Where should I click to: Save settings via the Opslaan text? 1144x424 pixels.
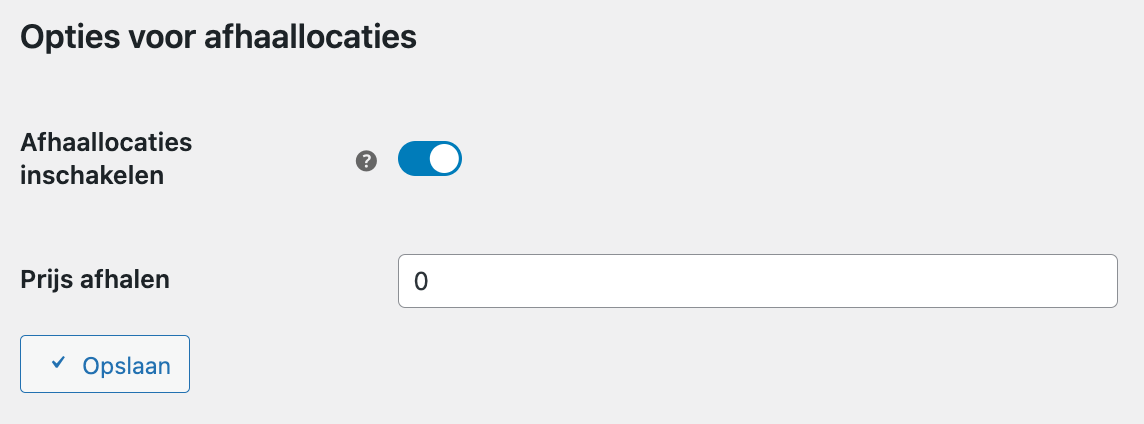click(126, 365)
